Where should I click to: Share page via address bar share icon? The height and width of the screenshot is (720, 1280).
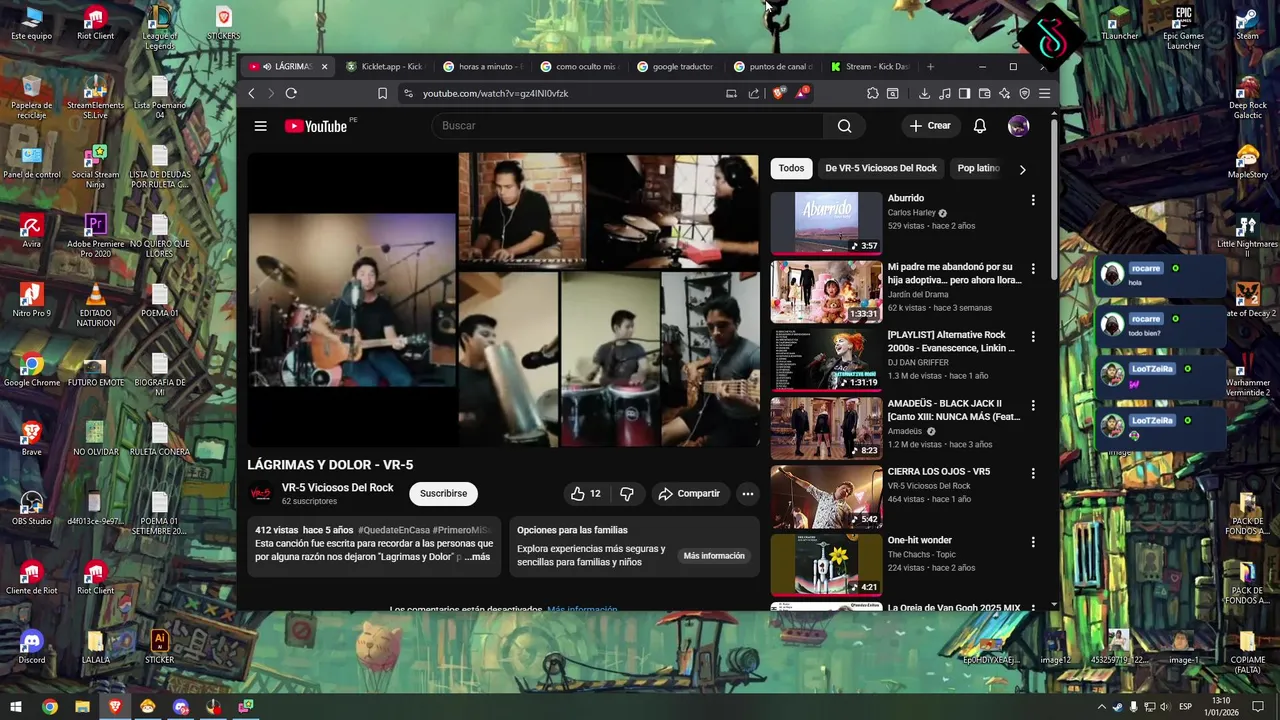click(x=753, y=93)
